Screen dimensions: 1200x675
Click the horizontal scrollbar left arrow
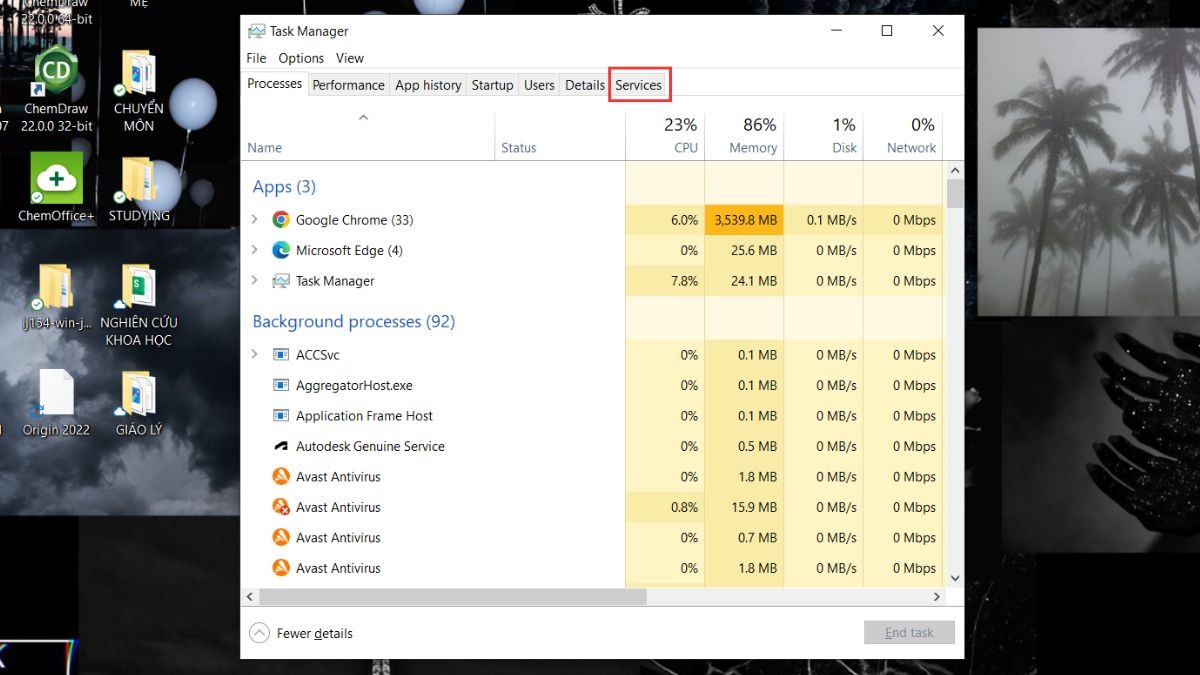[250, 596]
